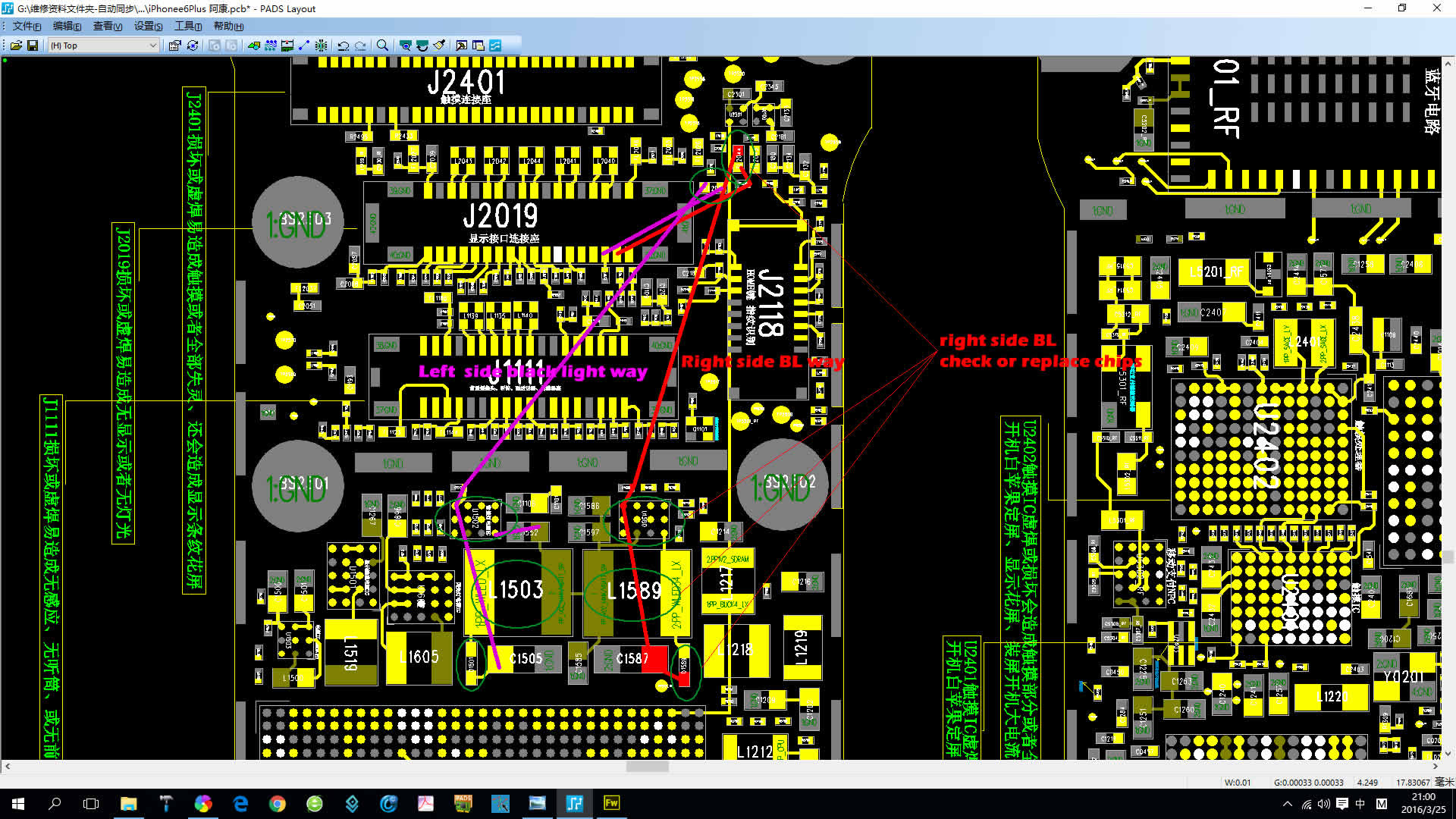This screenshot has width=1456, height=819.
Task: Click the horizontal scrollbar thumb
Action: (x=647, y=767)
